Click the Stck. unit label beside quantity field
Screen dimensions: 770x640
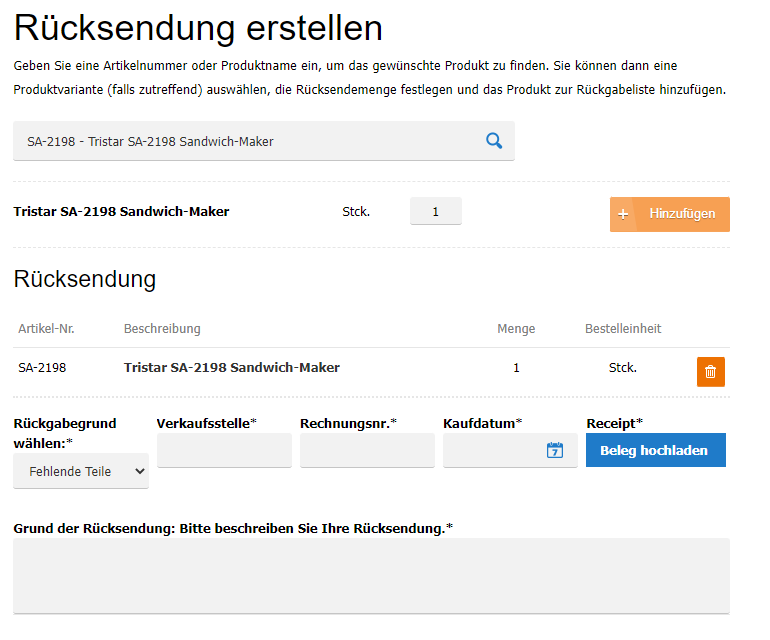[356, 212]
